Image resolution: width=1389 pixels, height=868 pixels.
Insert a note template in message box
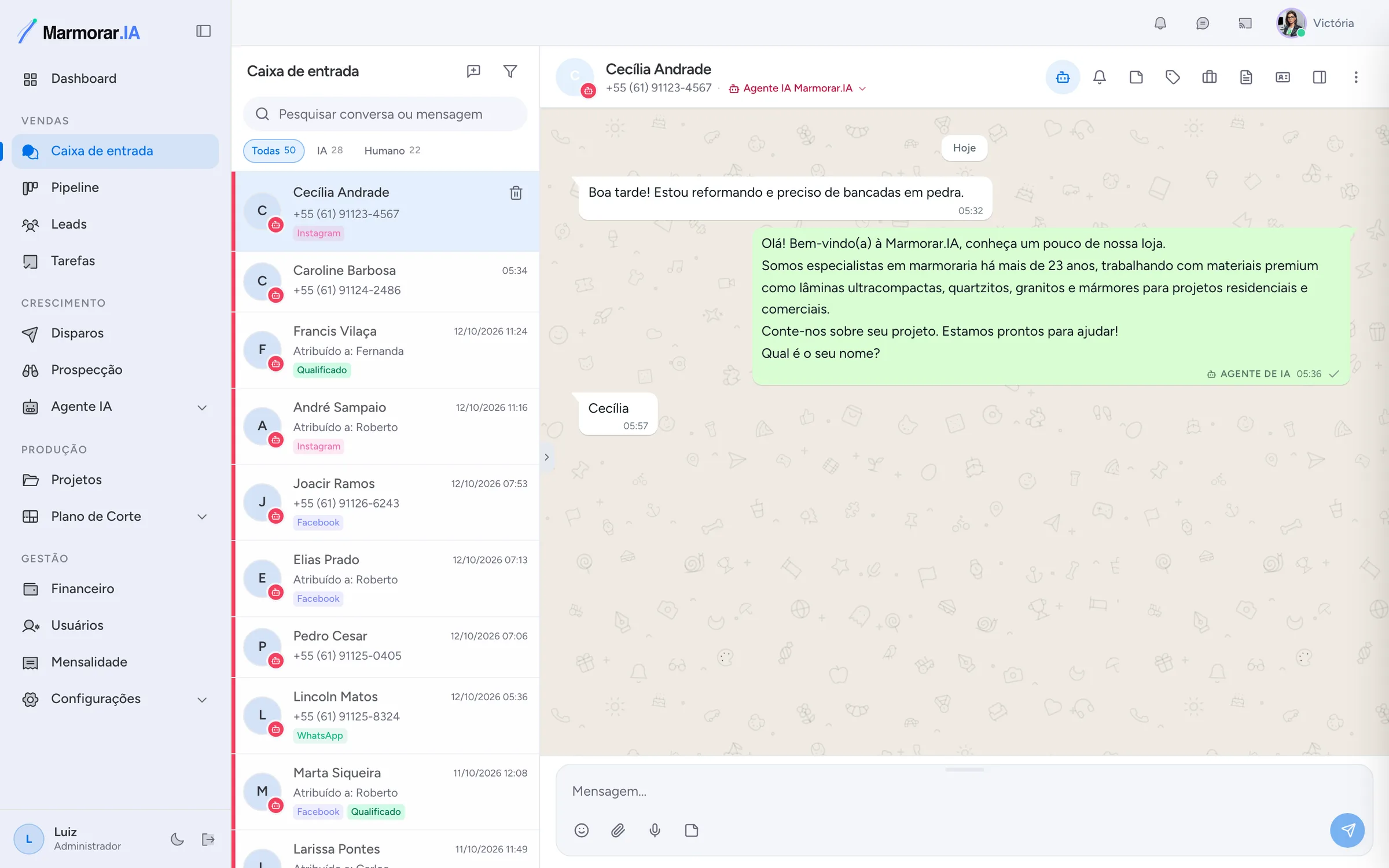(691, 830)
